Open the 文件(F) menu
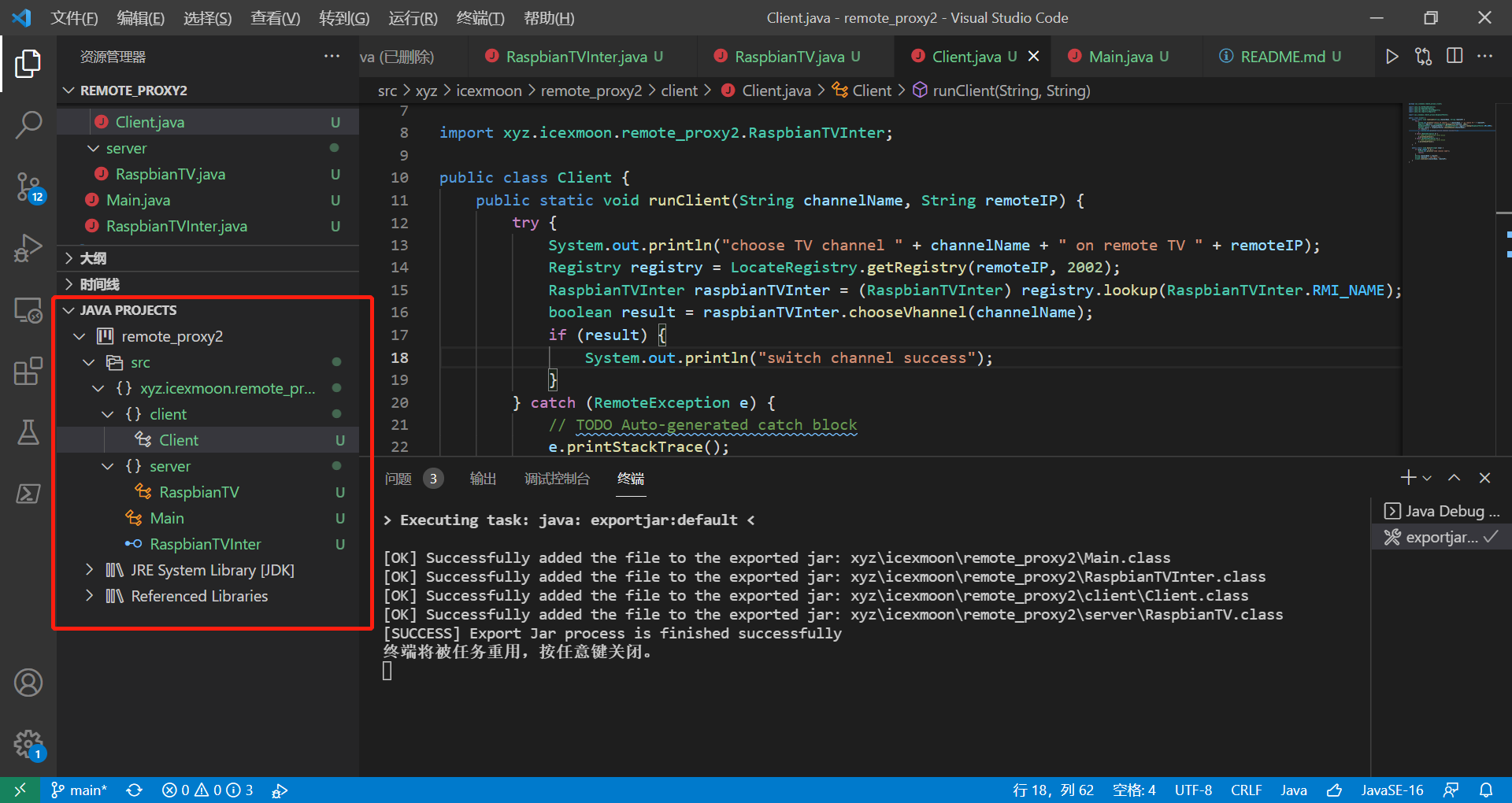The width and height of the screenshot is (1512, 803). [75, 18]
